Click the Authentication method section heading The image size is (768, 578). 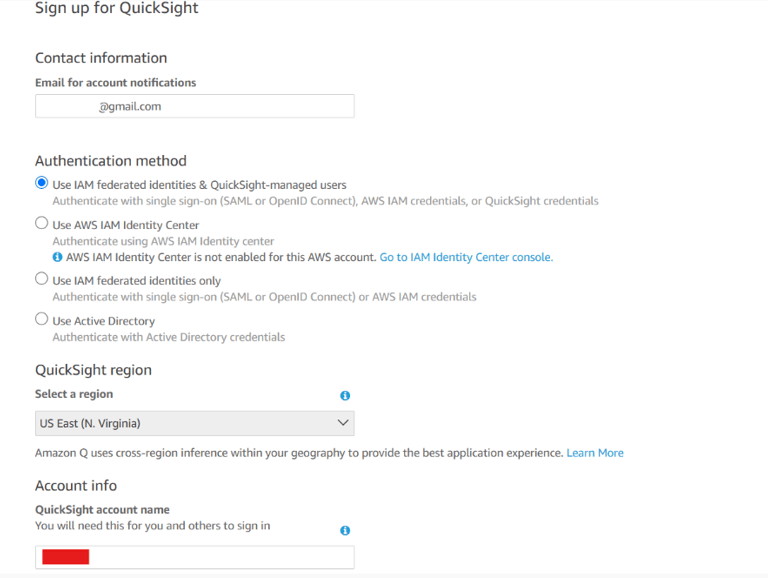[111, 160]
